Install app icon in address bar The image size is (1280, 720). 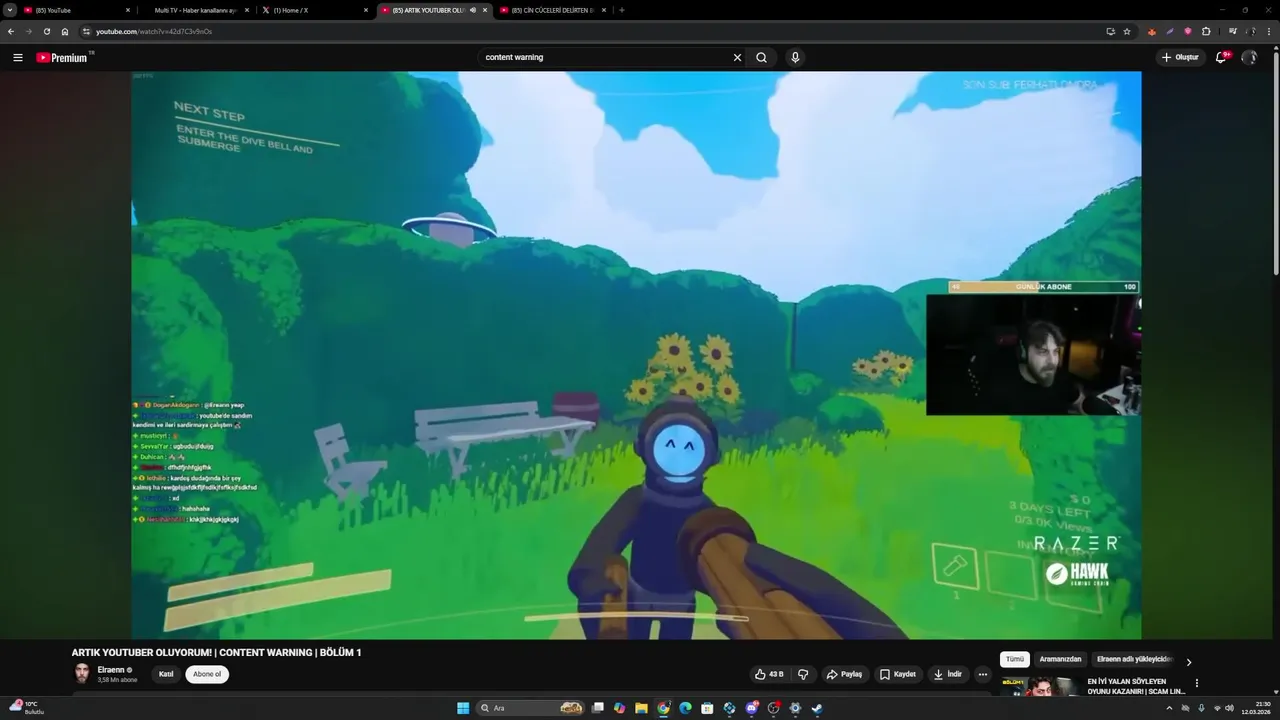click(x=1110, y=31)
